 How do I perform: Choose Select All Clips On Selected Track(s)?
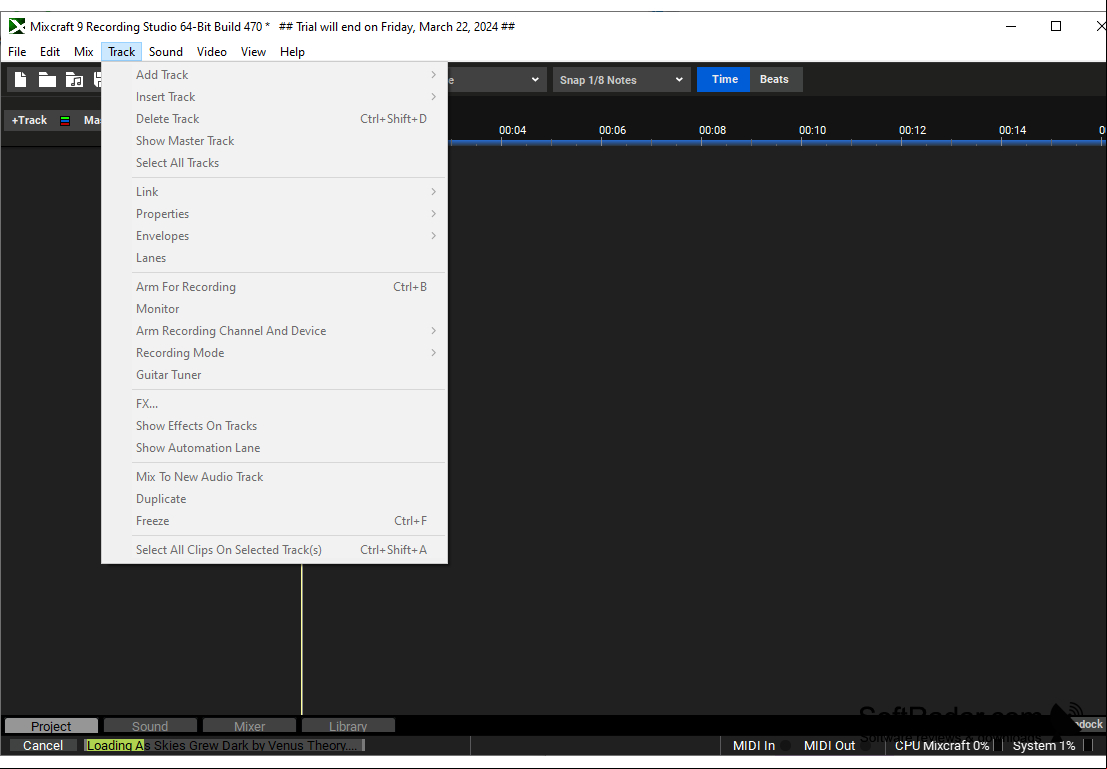[275, 549]
